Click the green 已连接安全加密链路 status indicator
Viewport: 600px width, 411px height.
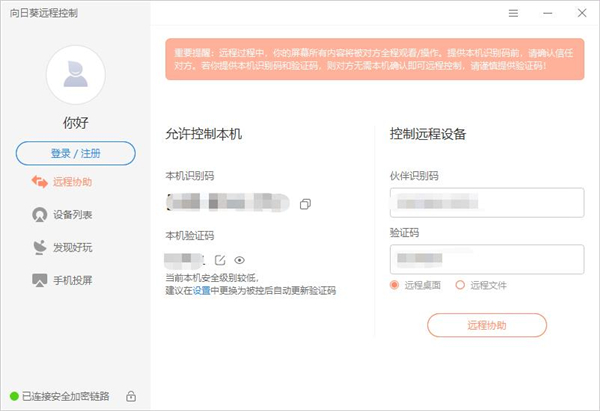(x=14, y=396)
